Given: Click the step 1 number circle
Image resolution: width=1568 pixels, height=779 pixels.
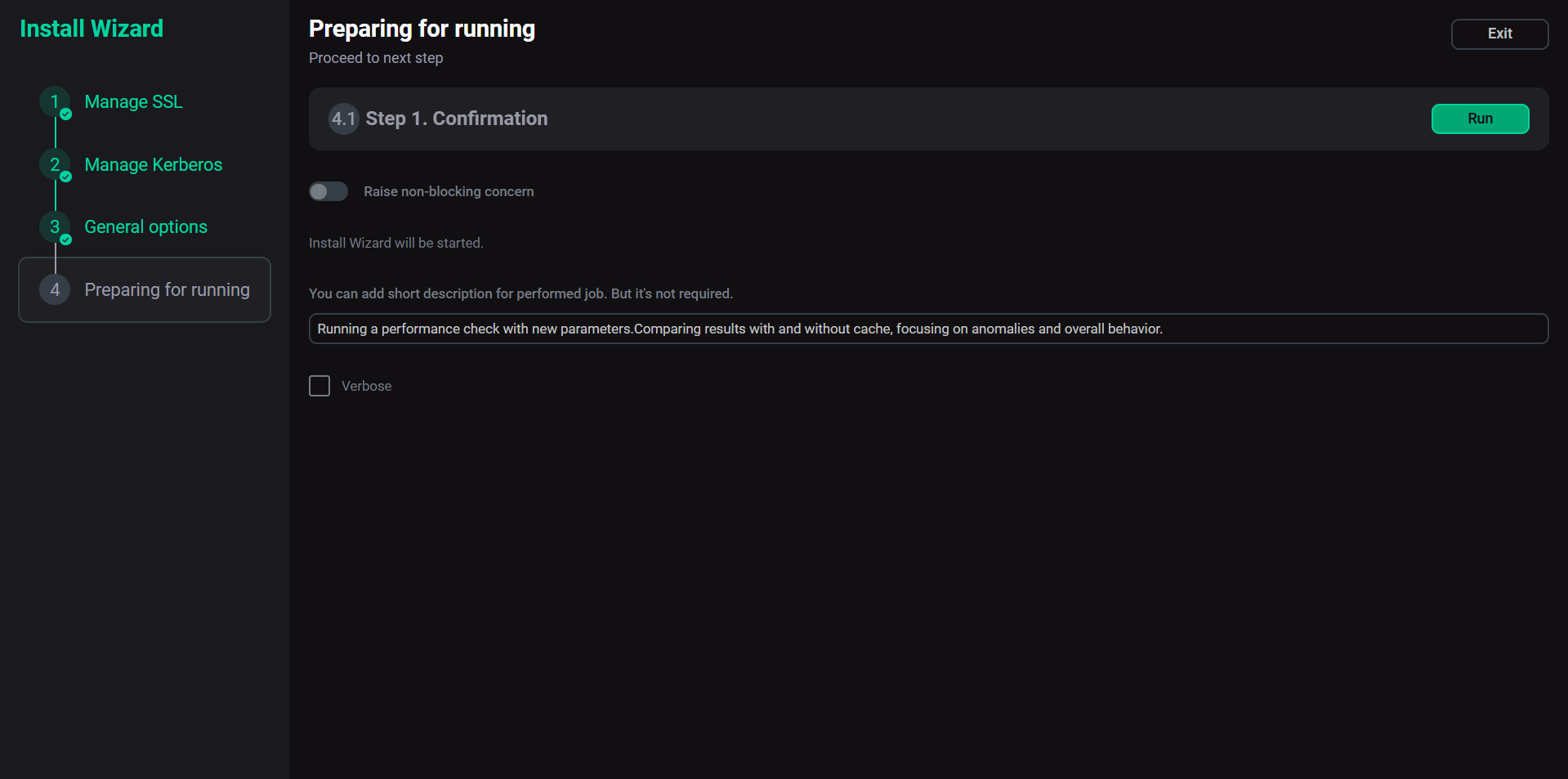Looking at the screenshot, I should pyautogui.click(x=54, y=101).
